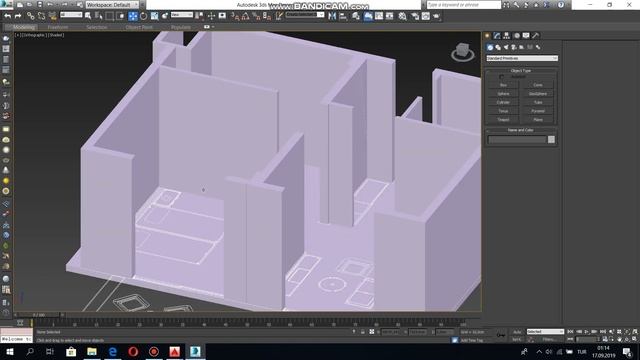Toggle the Angle Snap button

point(245,16)
